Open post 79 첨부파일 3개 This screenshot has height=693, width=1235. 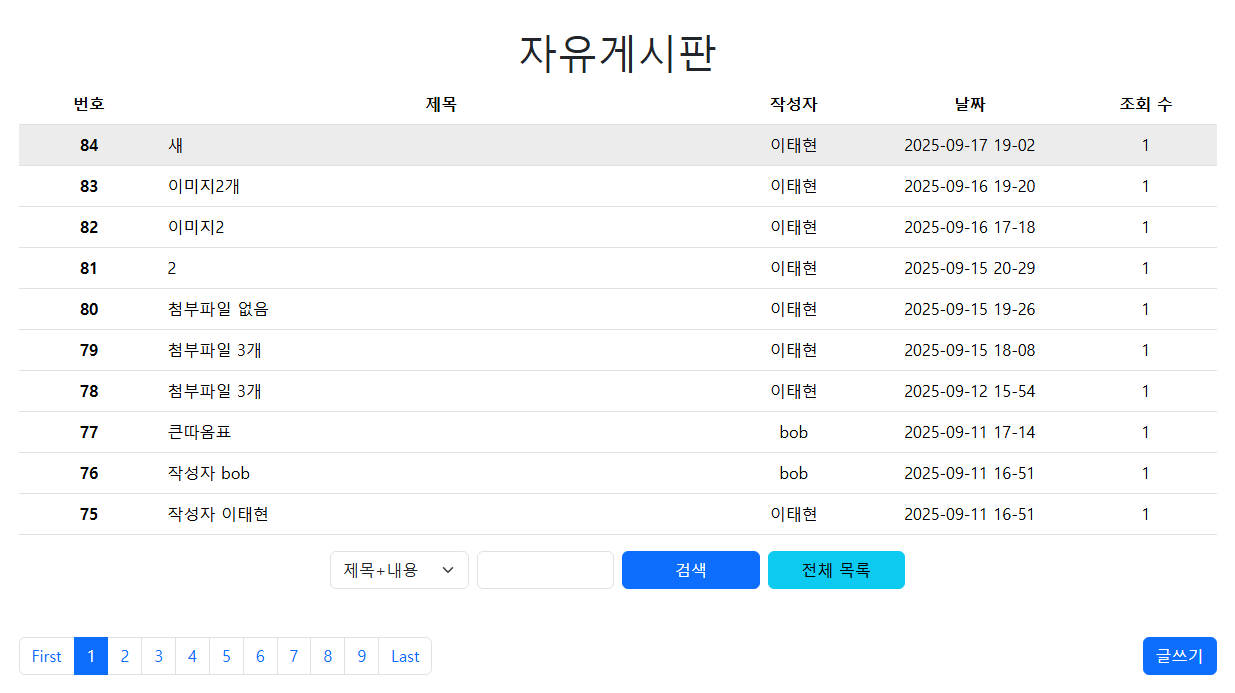point(215,350)
